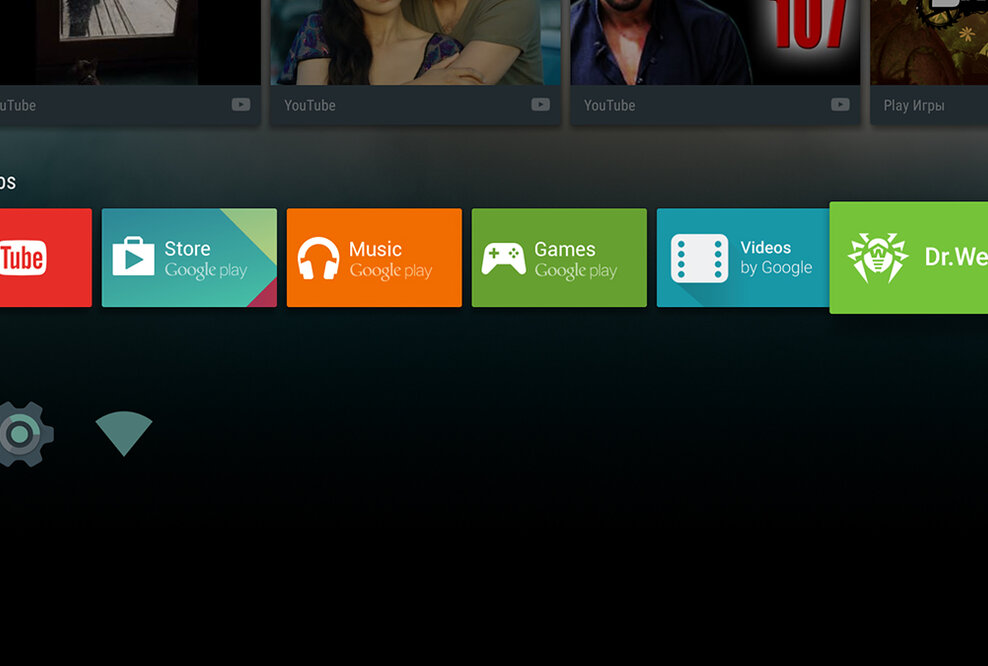Launch Music Google Play by its label
Viewport: 988px width, 666px height.
pos(390,259)
